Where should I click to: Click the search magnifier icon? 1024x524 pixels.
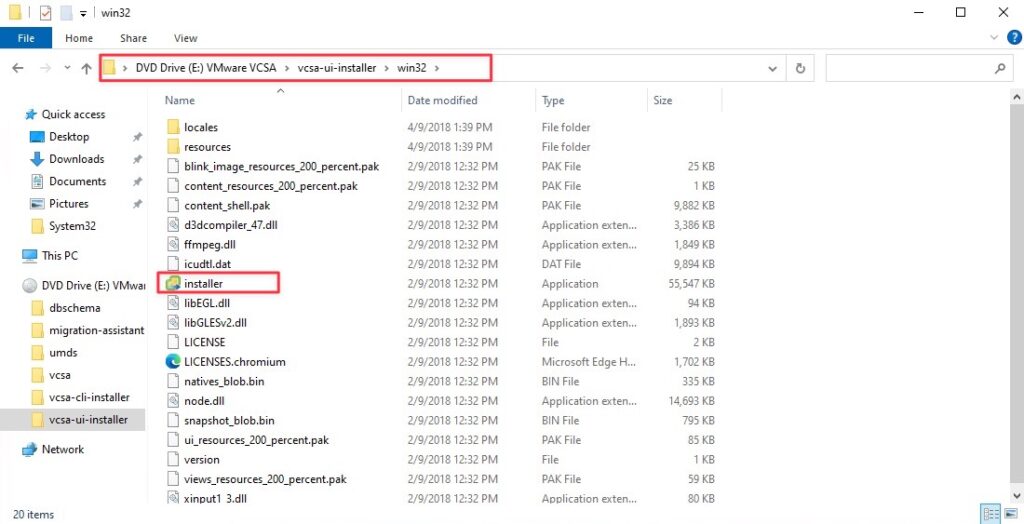pyautogui.click(x=1000, y=68)
